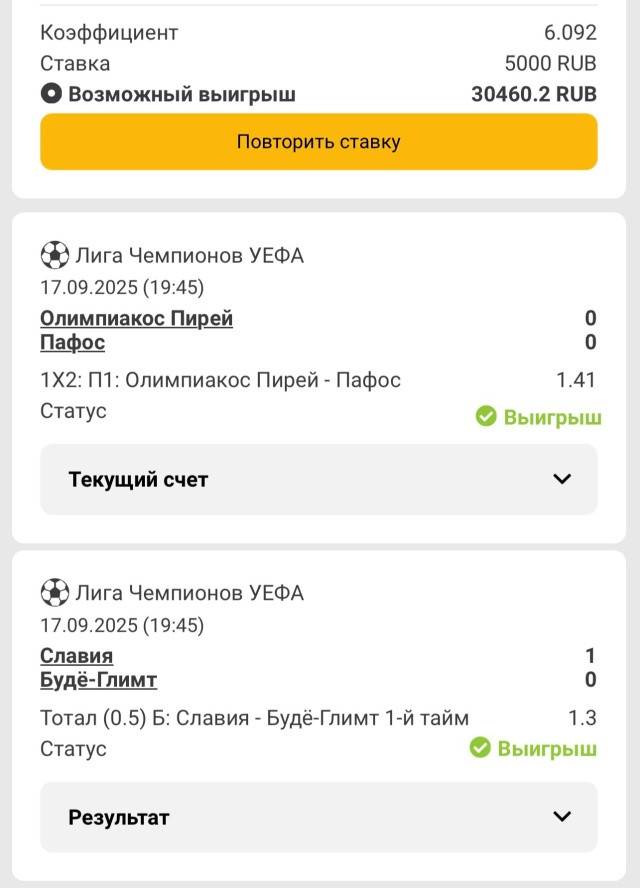Expand the Текущий счет section

coord(318,479)
